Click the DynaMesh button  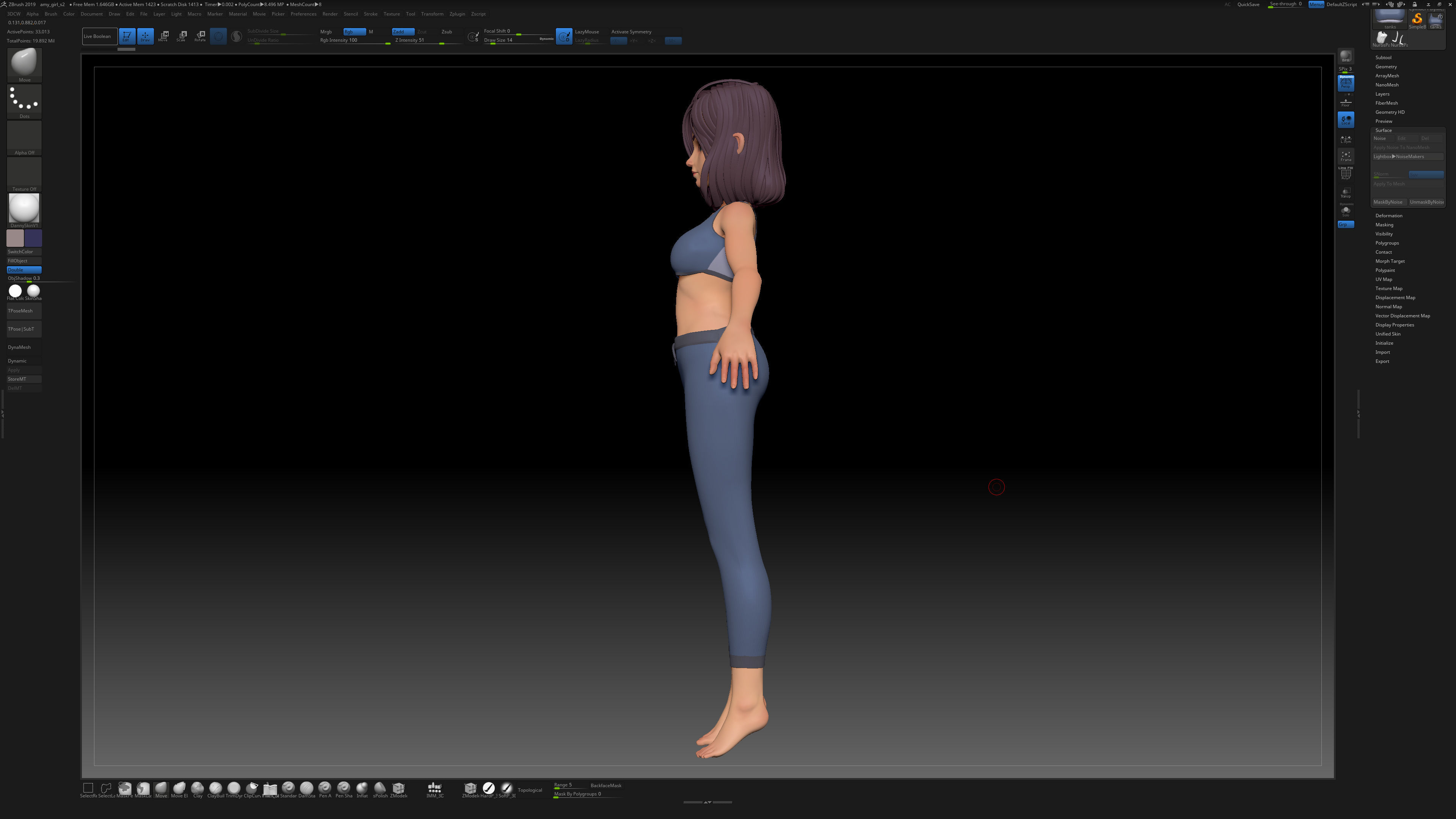(x=24, y=347)
